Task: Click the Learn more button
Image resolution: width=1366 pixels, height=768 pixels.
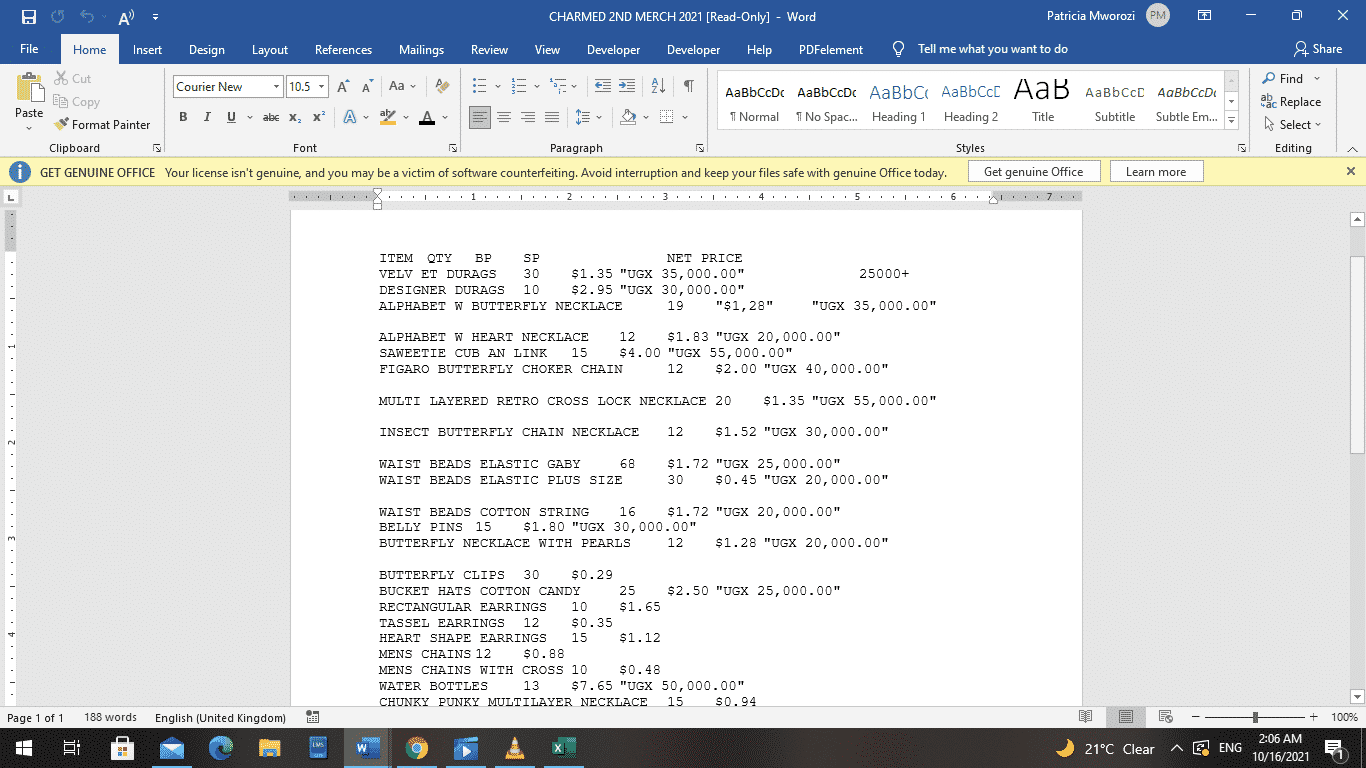Action: (1156, 170)
